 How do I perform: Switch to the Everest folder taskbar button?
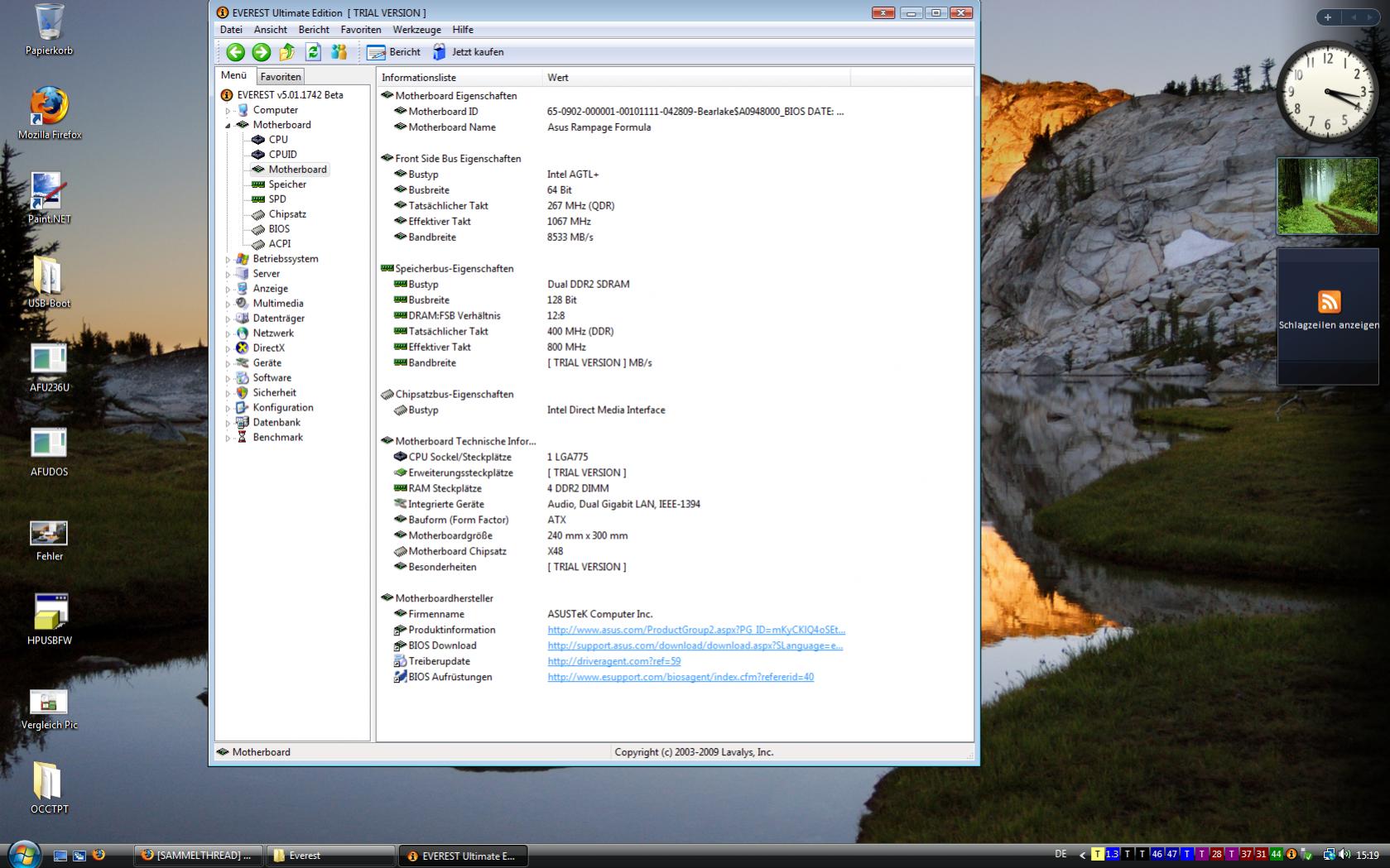(331, 856)
